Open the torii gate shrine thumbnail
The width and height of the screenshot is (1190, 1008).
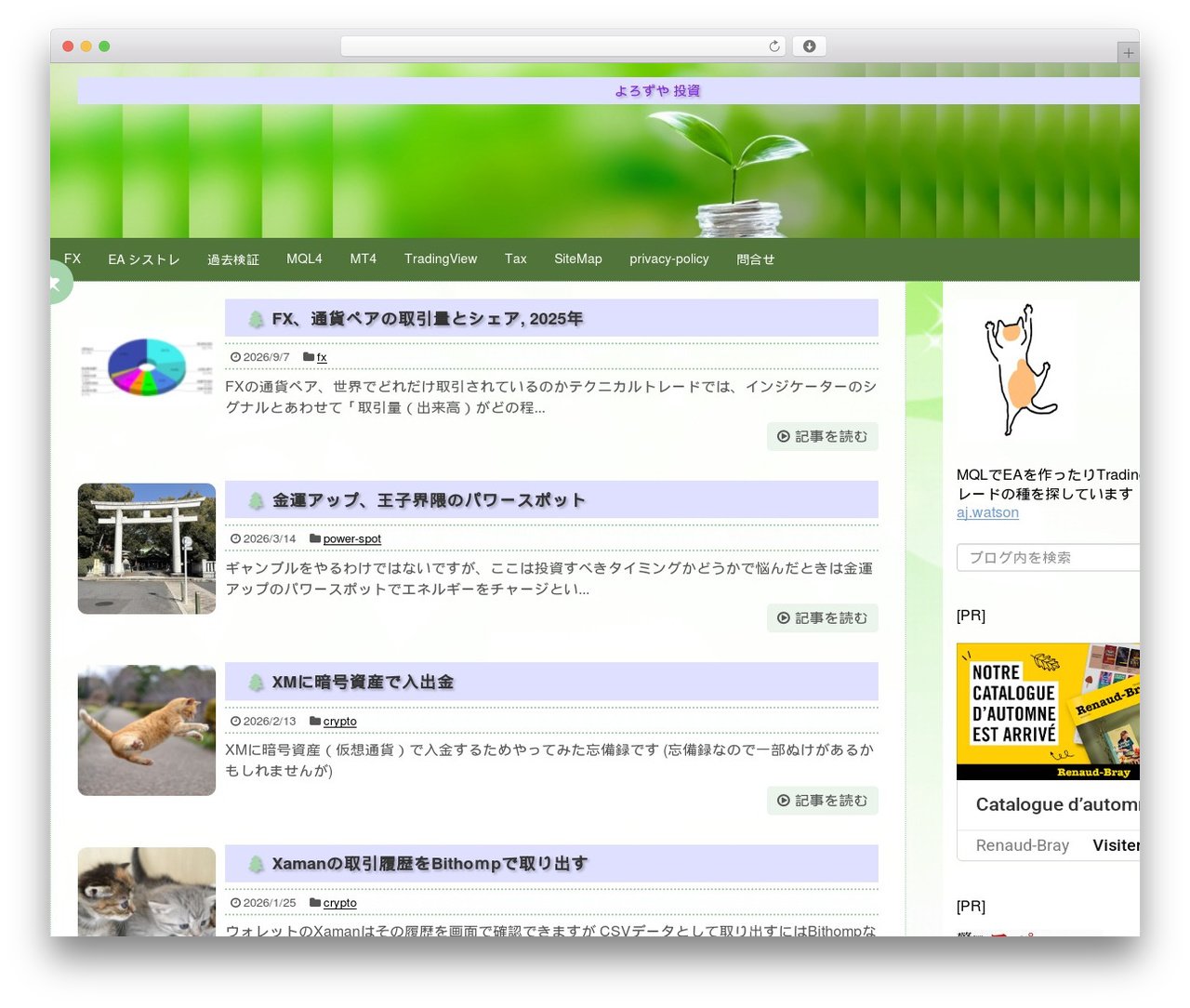147,549
